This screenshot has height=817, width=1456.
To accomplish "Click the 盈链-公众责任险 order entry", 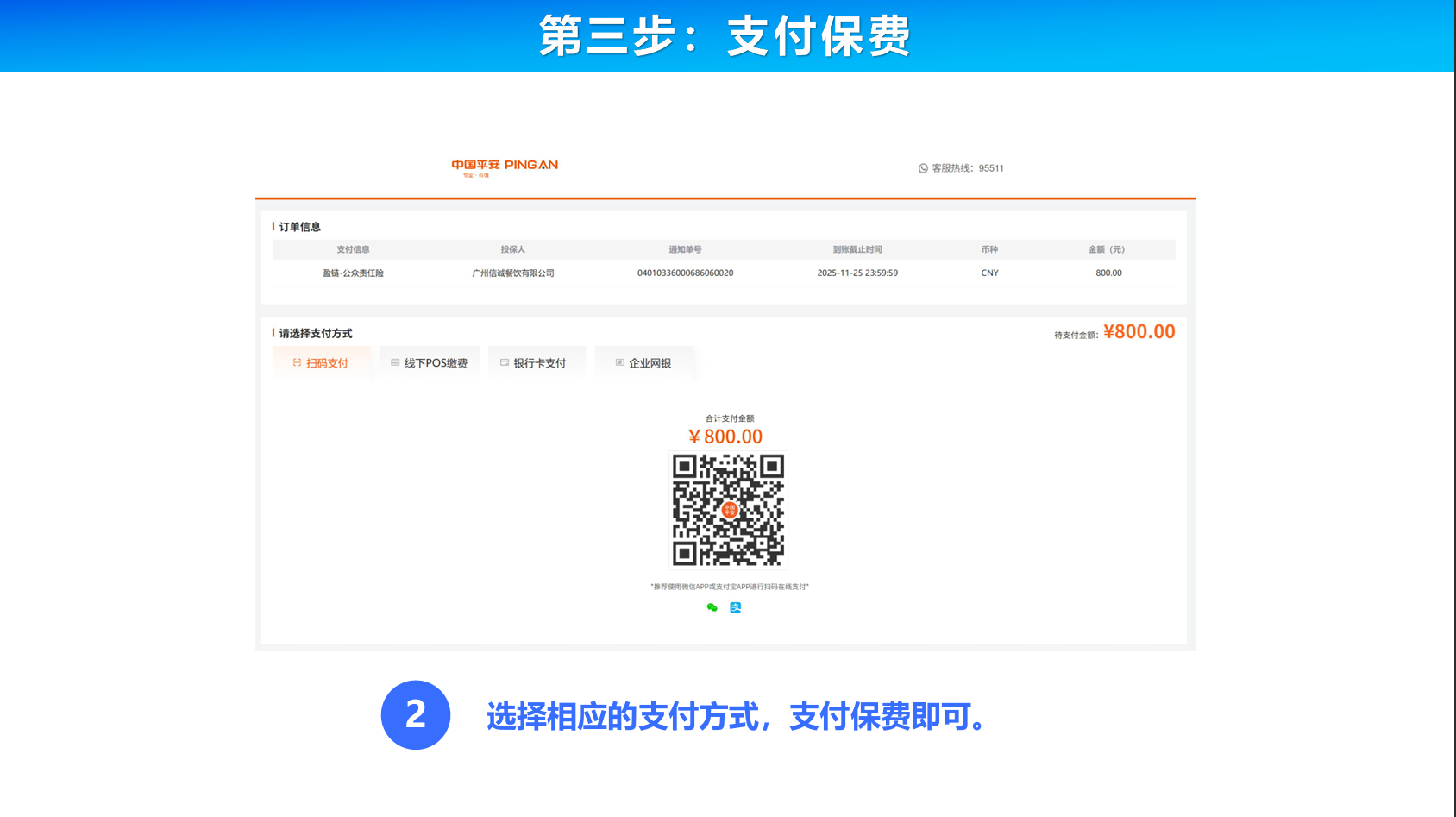I will (x=353, y=273).
